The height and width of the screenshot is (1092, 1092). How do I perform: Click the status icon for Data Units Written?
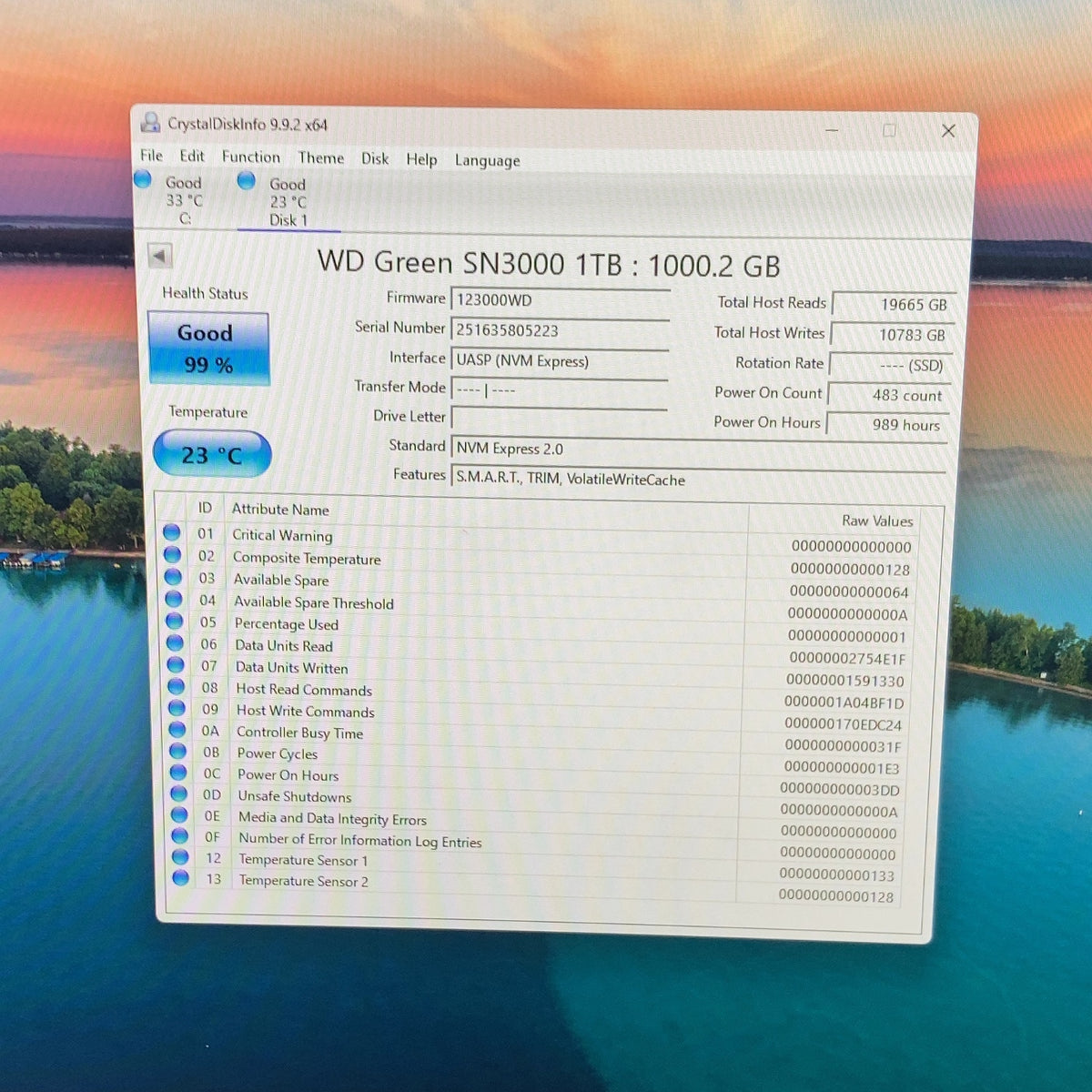[176, 664]
